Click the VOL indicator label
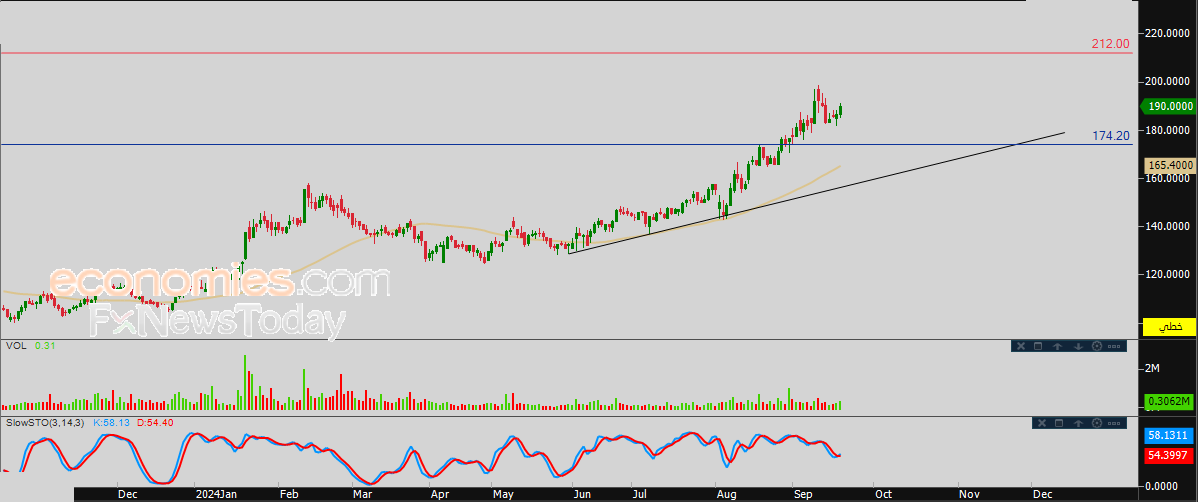 16,346
